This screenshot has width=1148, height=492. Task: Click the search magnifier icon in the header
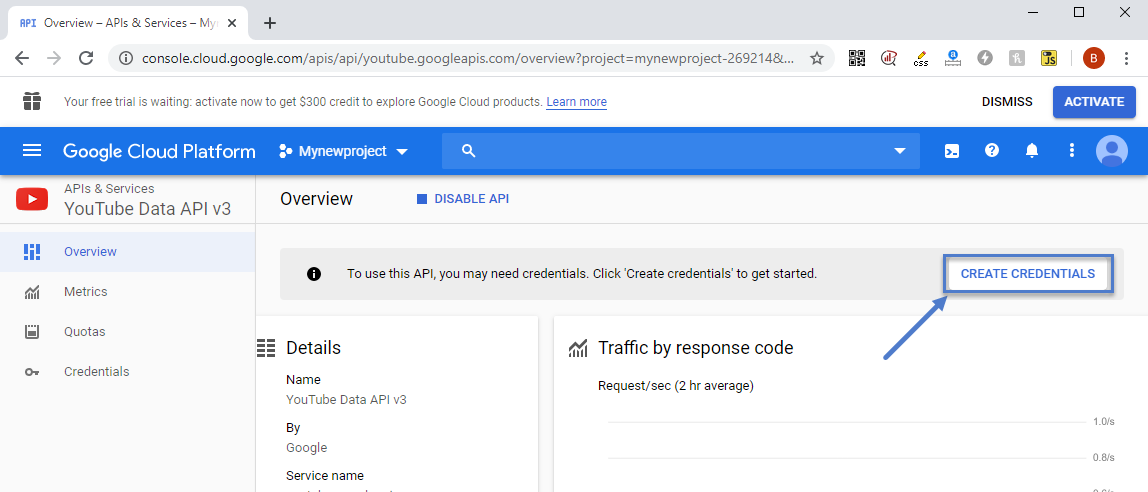[469, 151]
